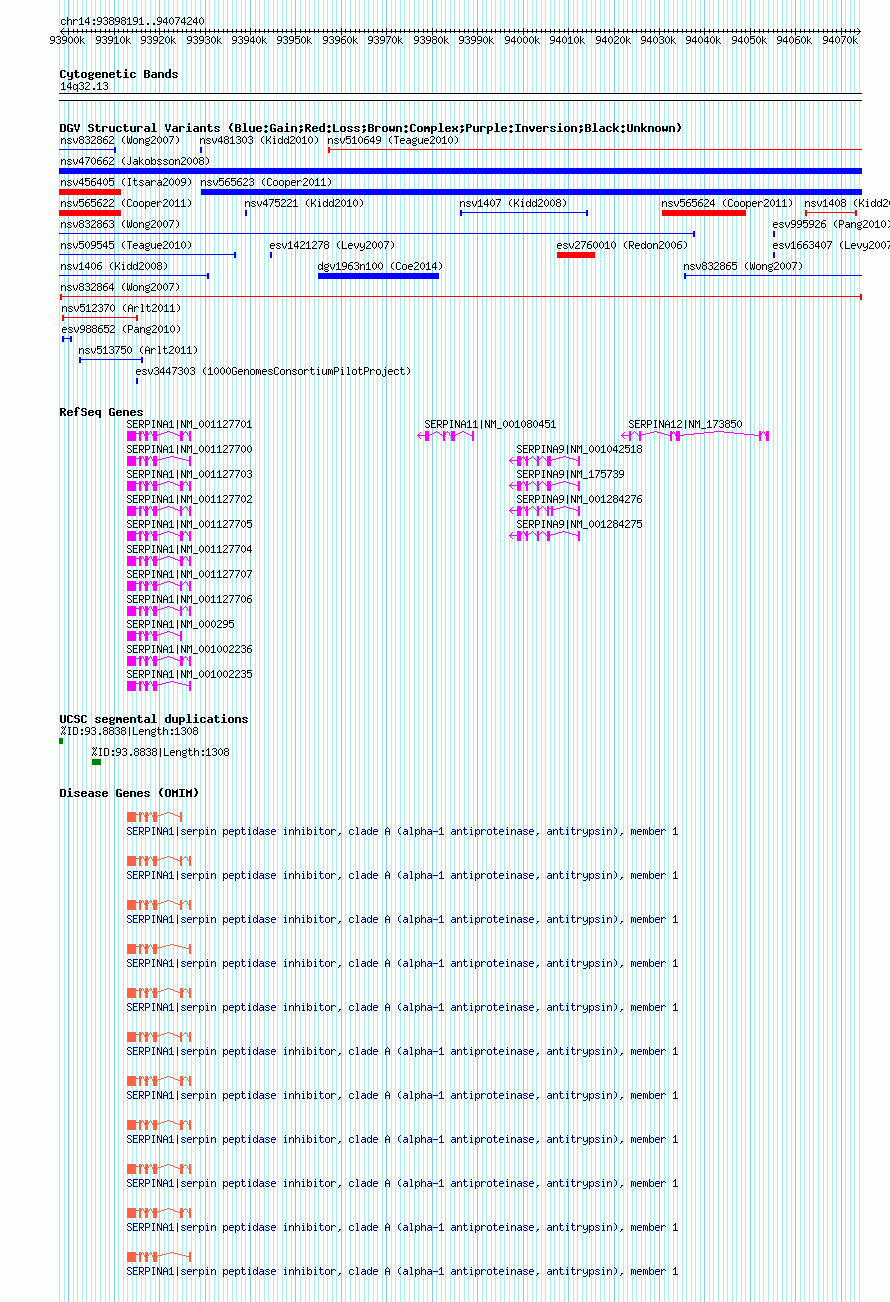Viewport: 890px width, 1302px height.
Task: Select variant nsv832862 (Wong2007)
Action: coord(120,141)
